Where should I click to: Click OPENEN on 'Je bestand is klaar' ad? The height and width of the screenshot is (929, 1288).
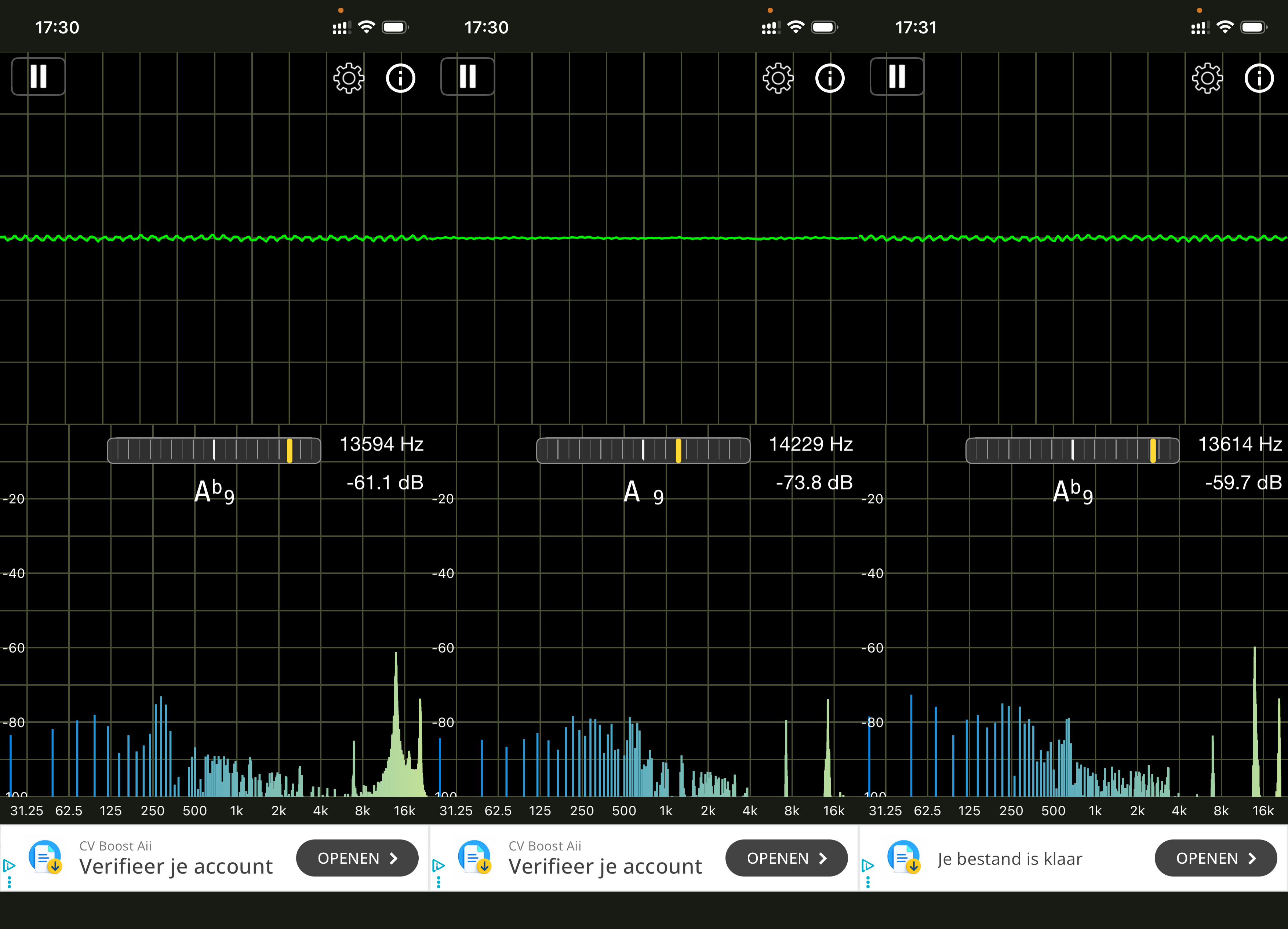coord(1216,858)
